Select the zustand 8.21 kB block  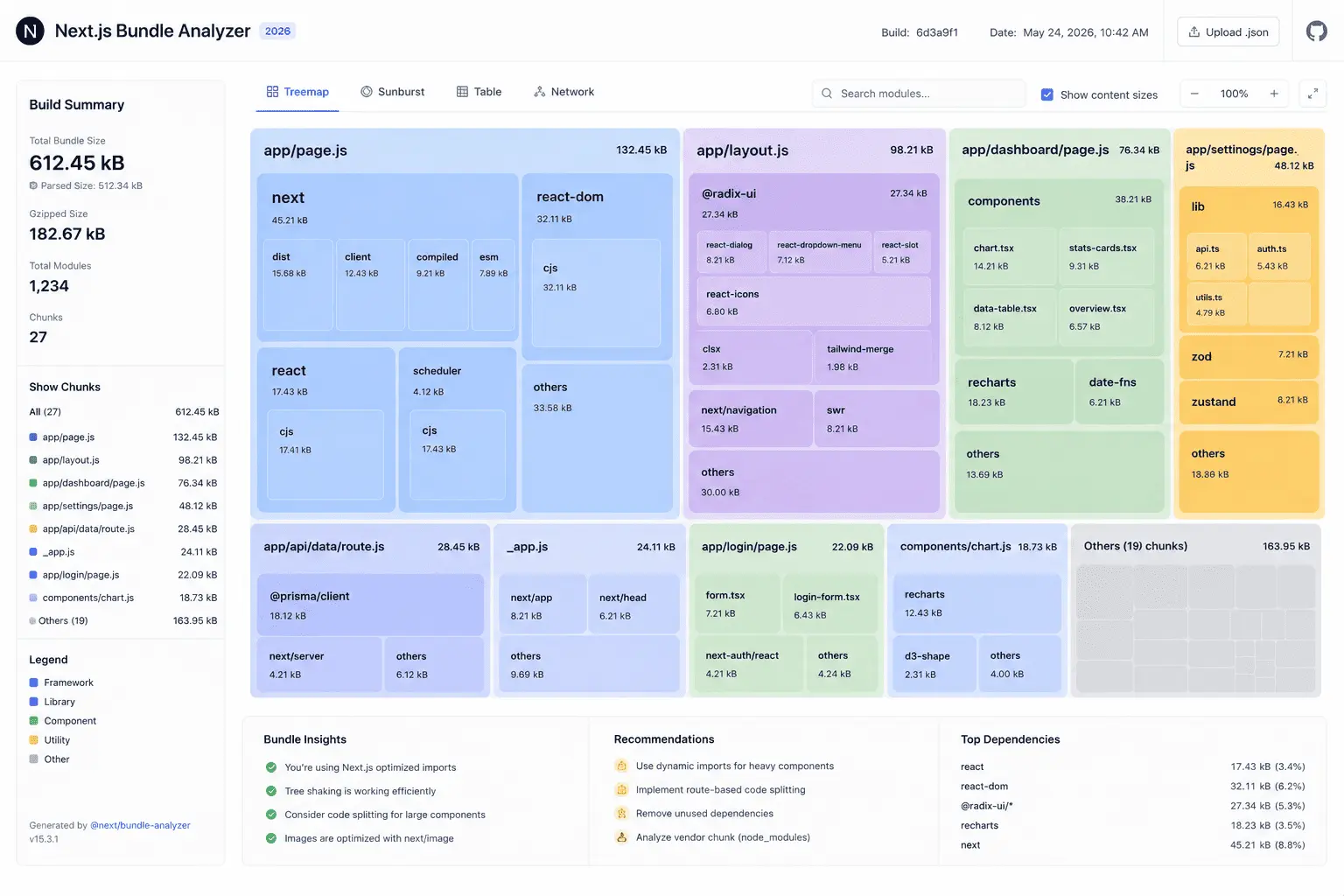coord(1249,402)
